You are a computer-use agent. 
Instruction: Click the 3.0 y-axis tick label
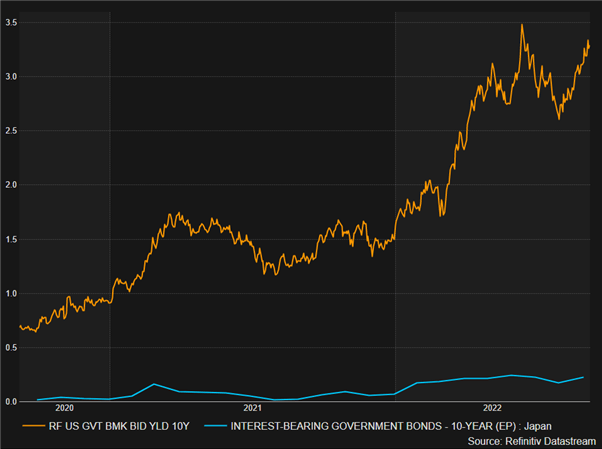[9, 76]
